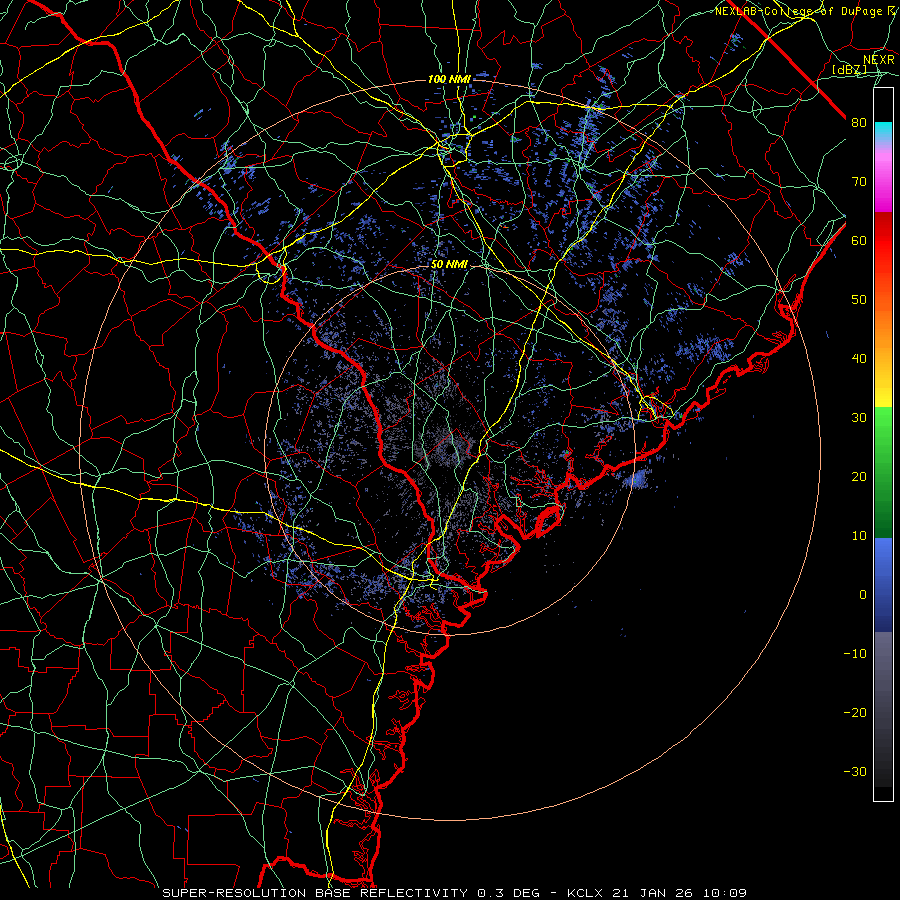Click the 10 value on reflectivity scale
This screenshot has width=900, height=900.
[859, 536]
